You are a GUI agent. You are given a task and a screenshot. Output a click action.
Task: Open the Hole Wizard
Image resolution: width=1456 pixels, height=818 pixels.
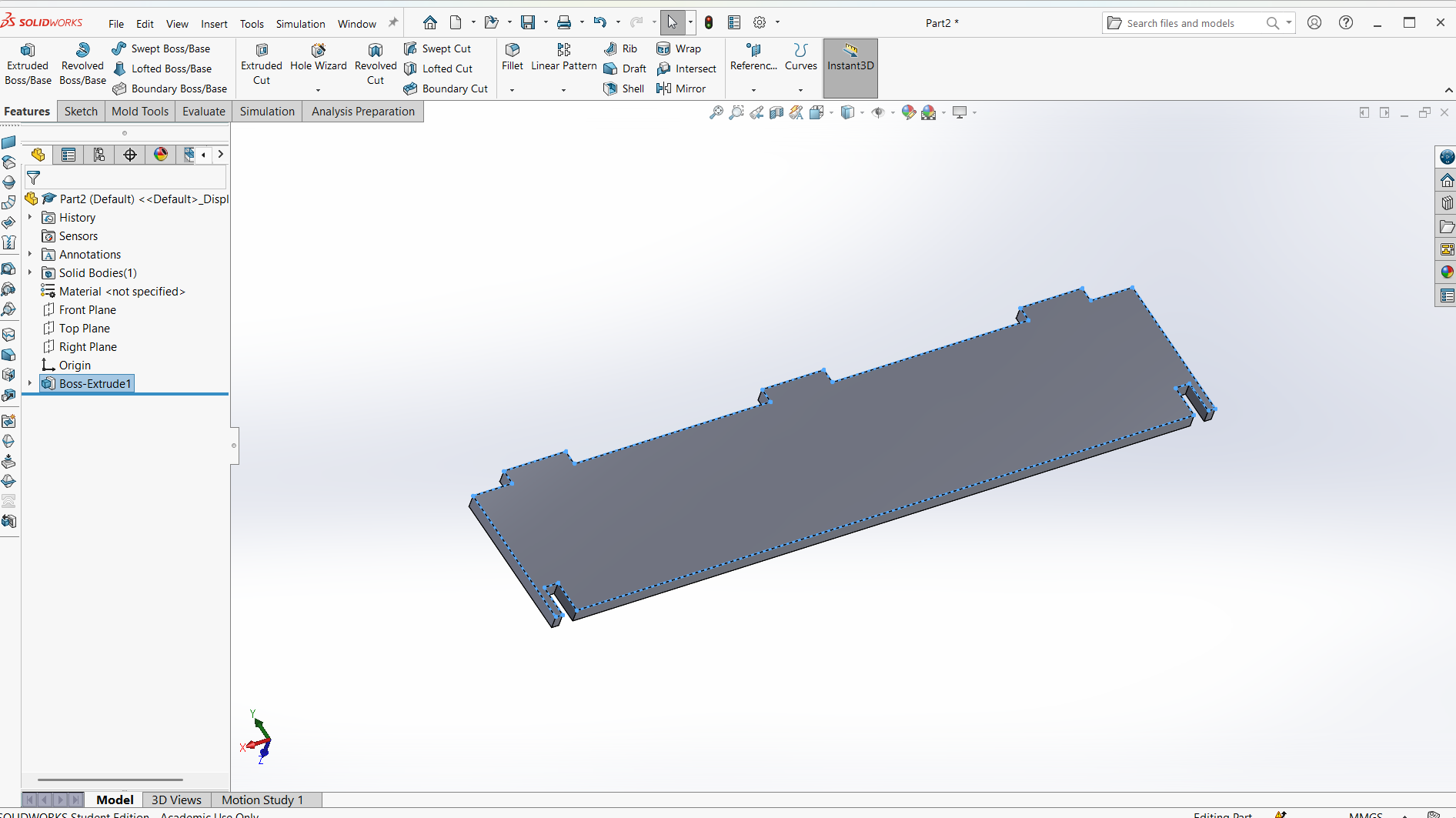click(319, 58)
